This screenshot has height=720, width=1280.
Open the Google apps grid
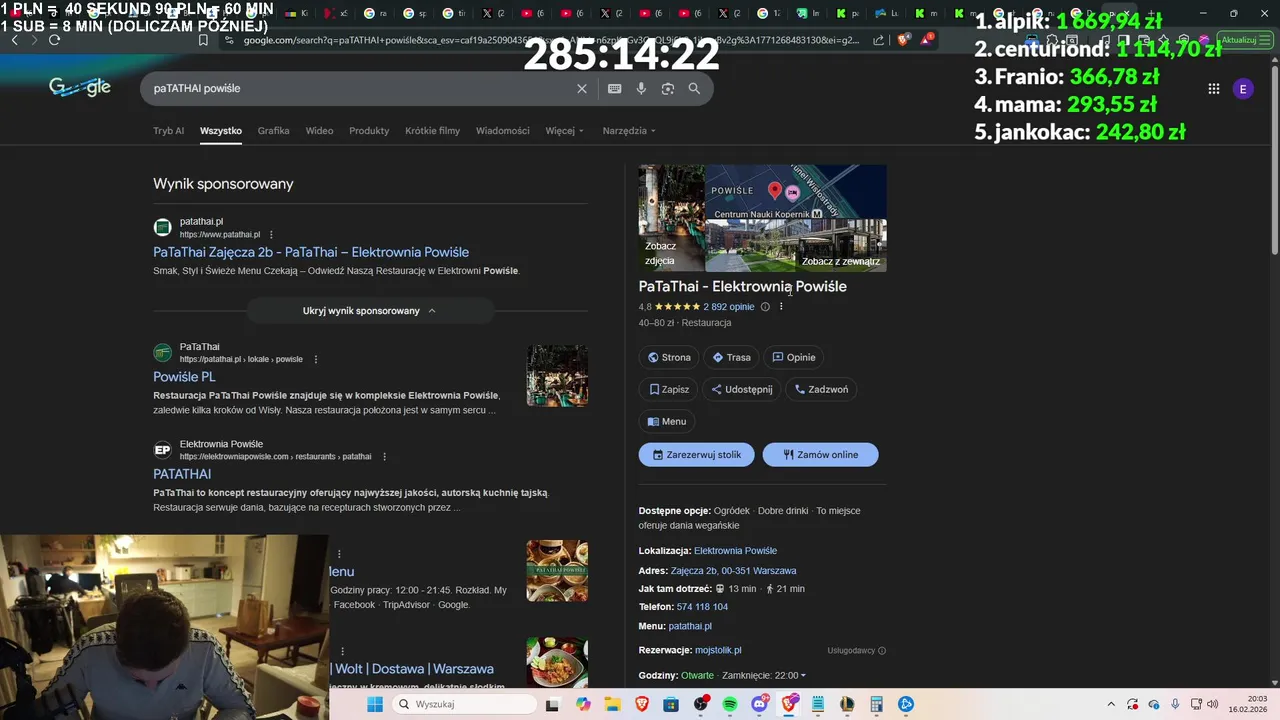click(1213, 89)
